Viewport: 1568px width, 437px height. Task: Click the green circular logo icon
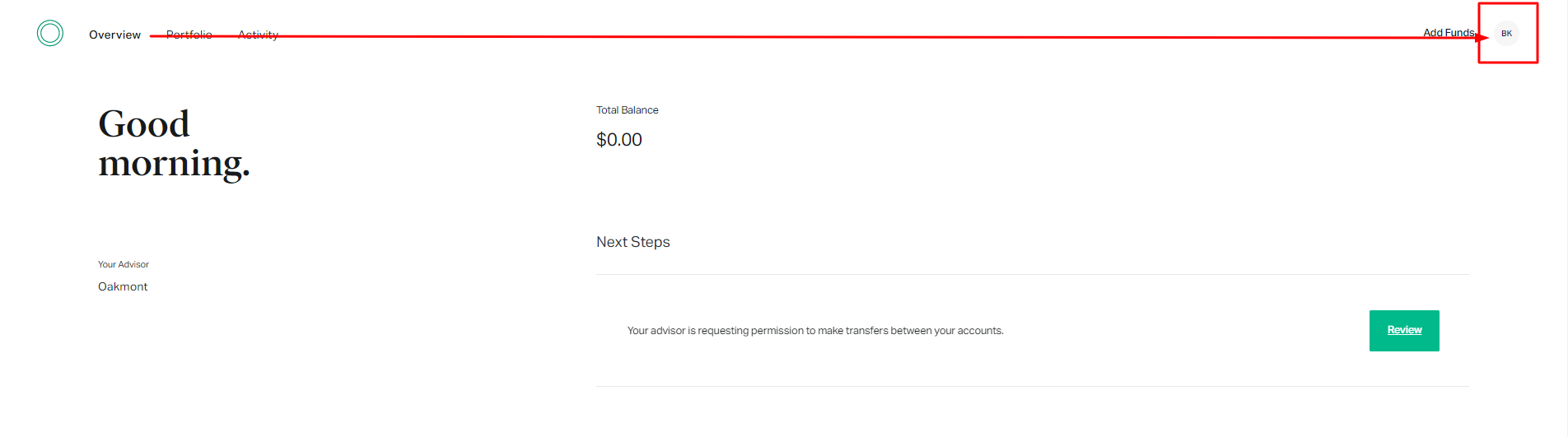pyautogui.click(x=50, y=33)
